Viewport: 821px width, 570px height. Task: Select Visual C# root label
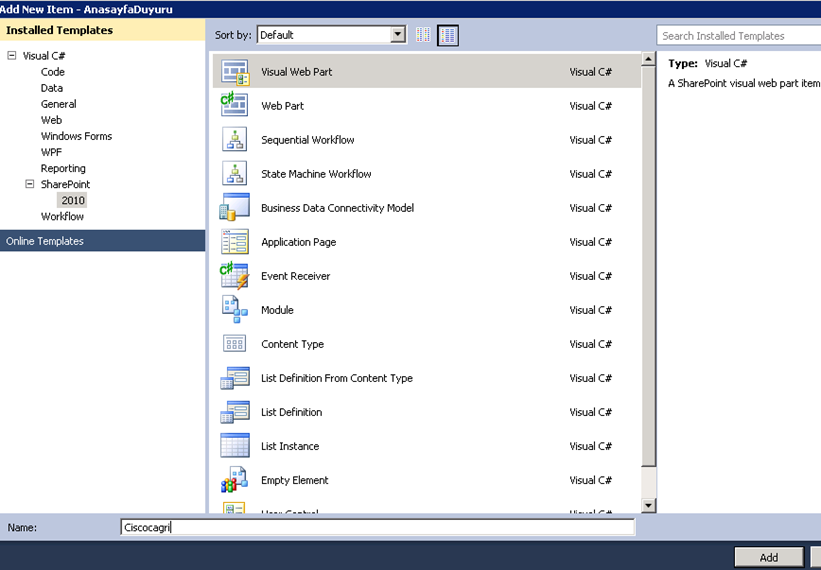pyautogui.click(x=44, y=55)
